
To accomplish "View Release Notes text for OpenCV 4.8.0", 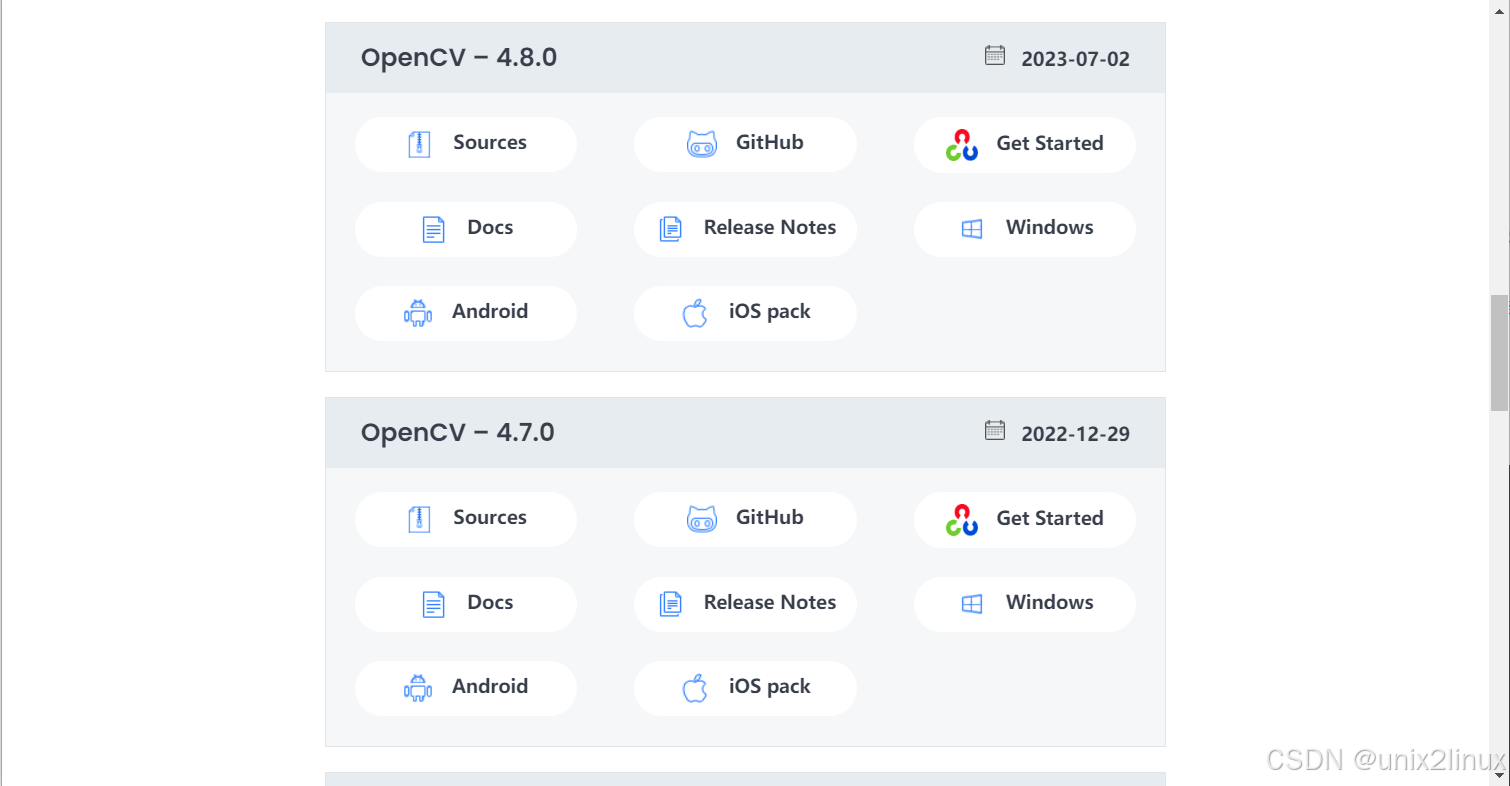I will [x=770, y=227].
